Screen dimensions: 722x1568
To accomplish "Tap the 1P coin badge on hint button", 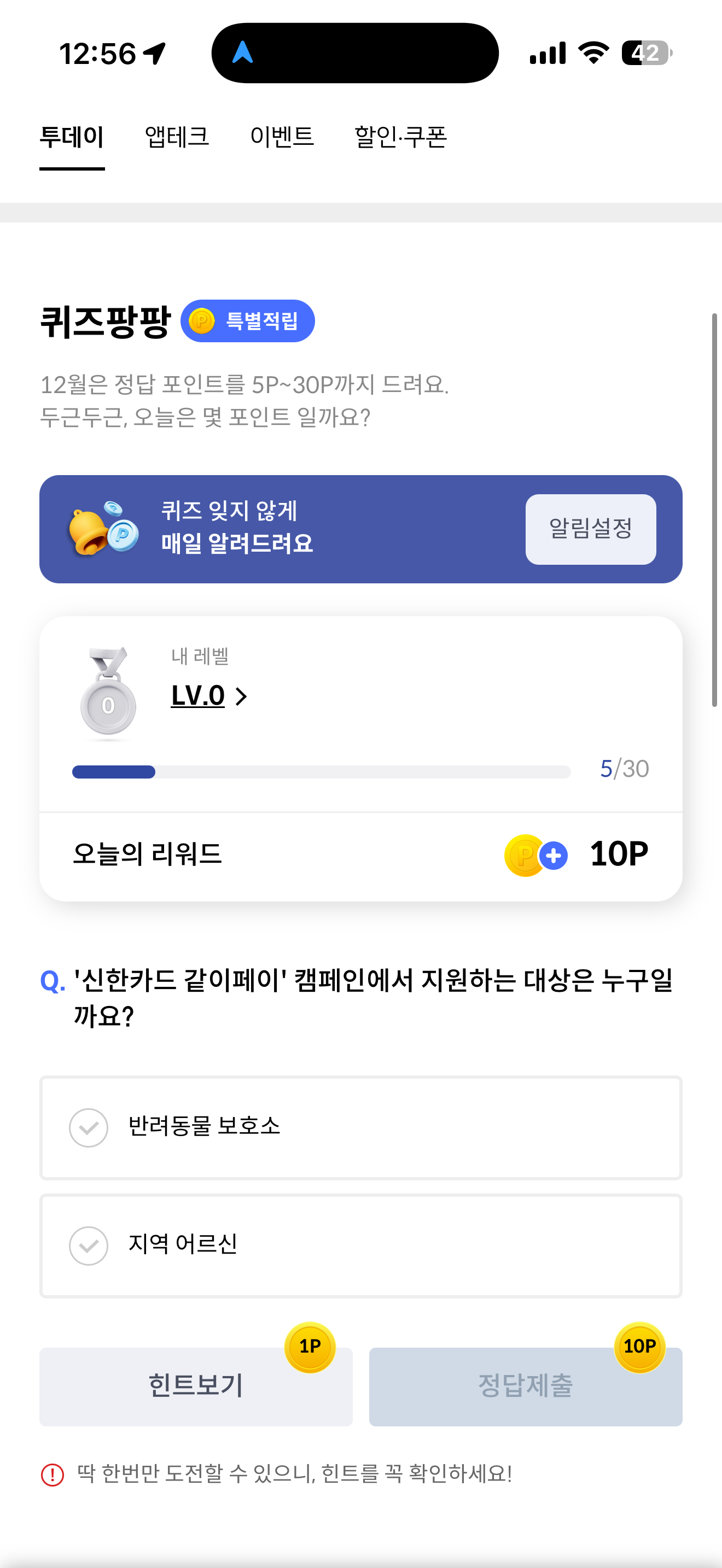I will (x=310, y=1347).
